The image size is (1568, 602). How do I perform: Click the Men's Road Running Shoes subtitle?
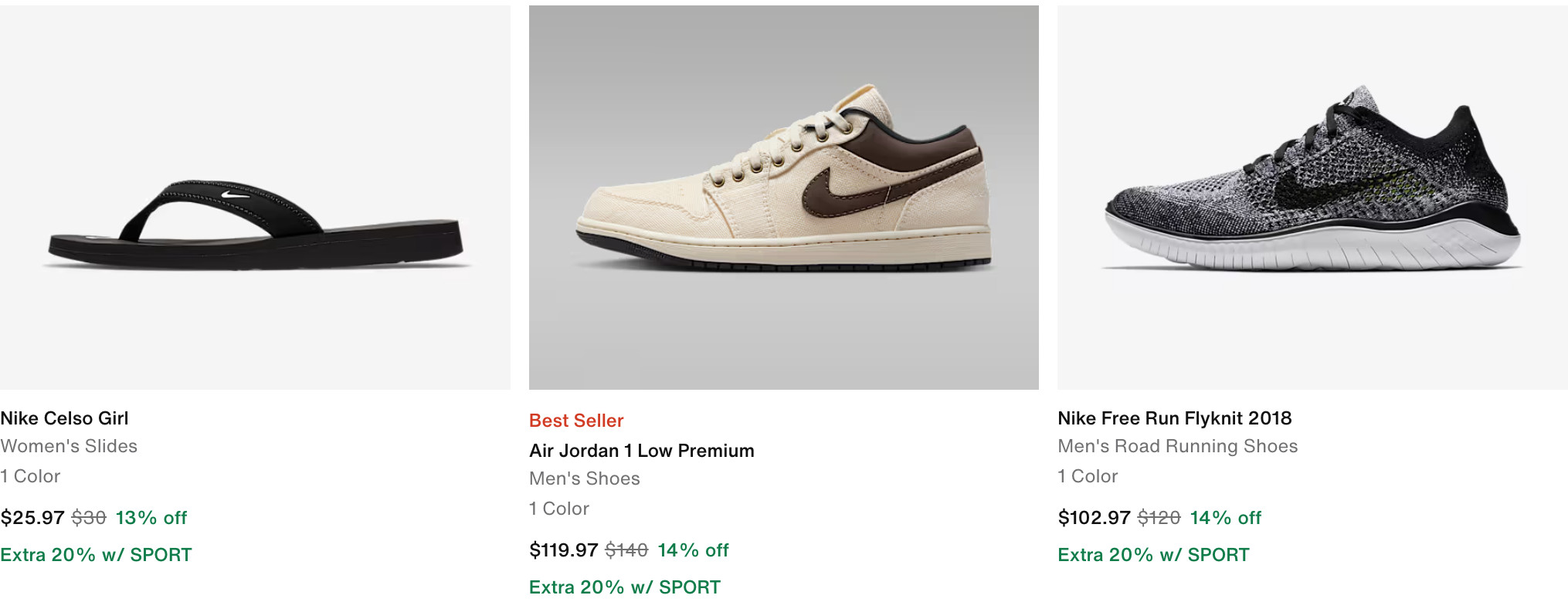point(1177,446)
